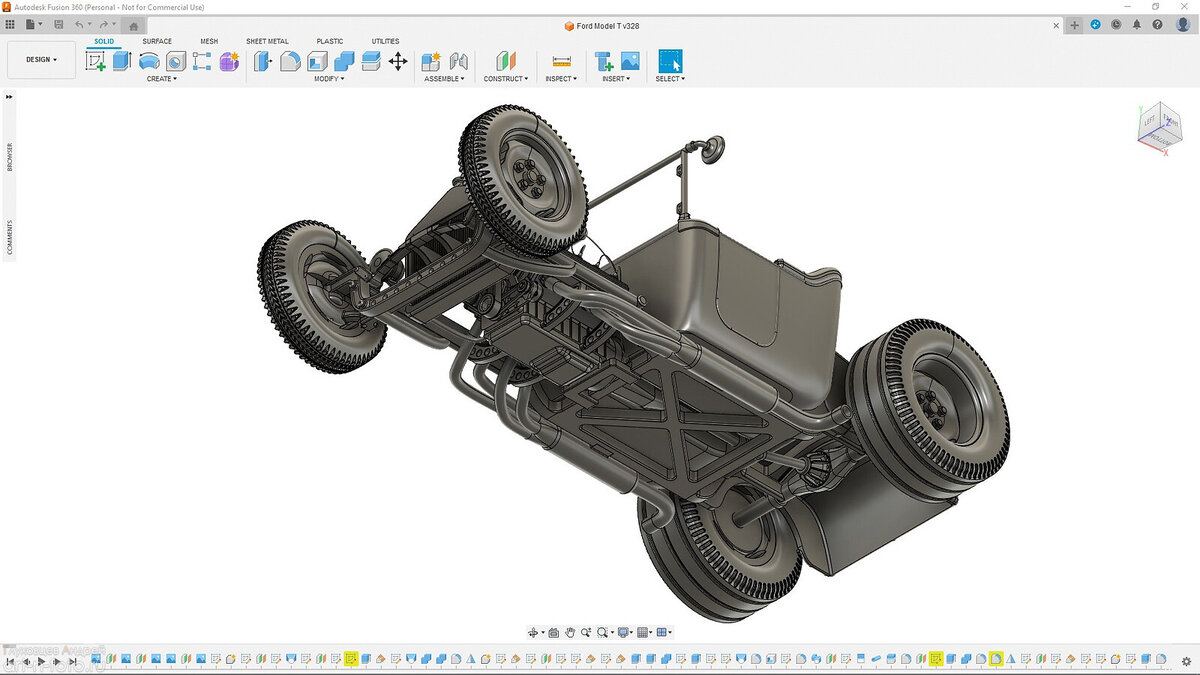Select the Offset Plane construct tool
Image resolution: width=1200 pixels, height=675 pixels.
[x=506, y=61]
